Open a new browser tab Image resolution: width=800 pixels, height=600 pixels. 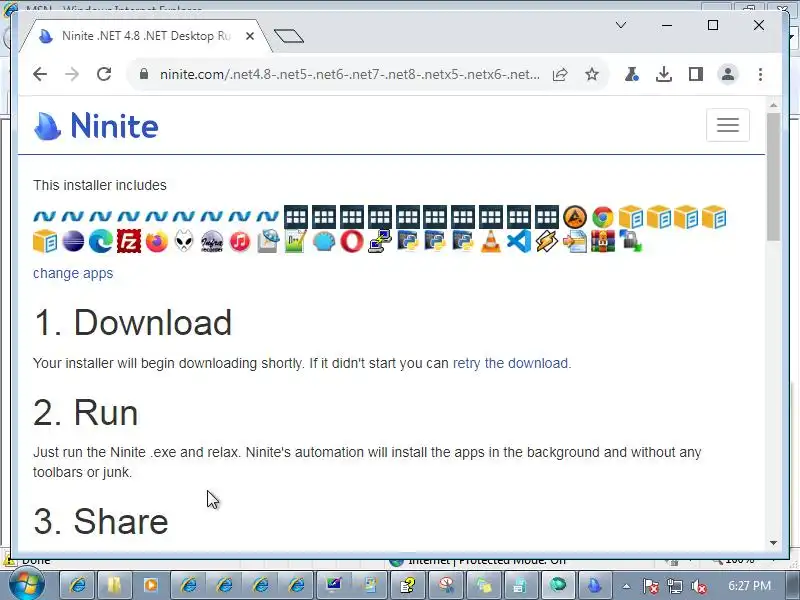pos(289,36)
